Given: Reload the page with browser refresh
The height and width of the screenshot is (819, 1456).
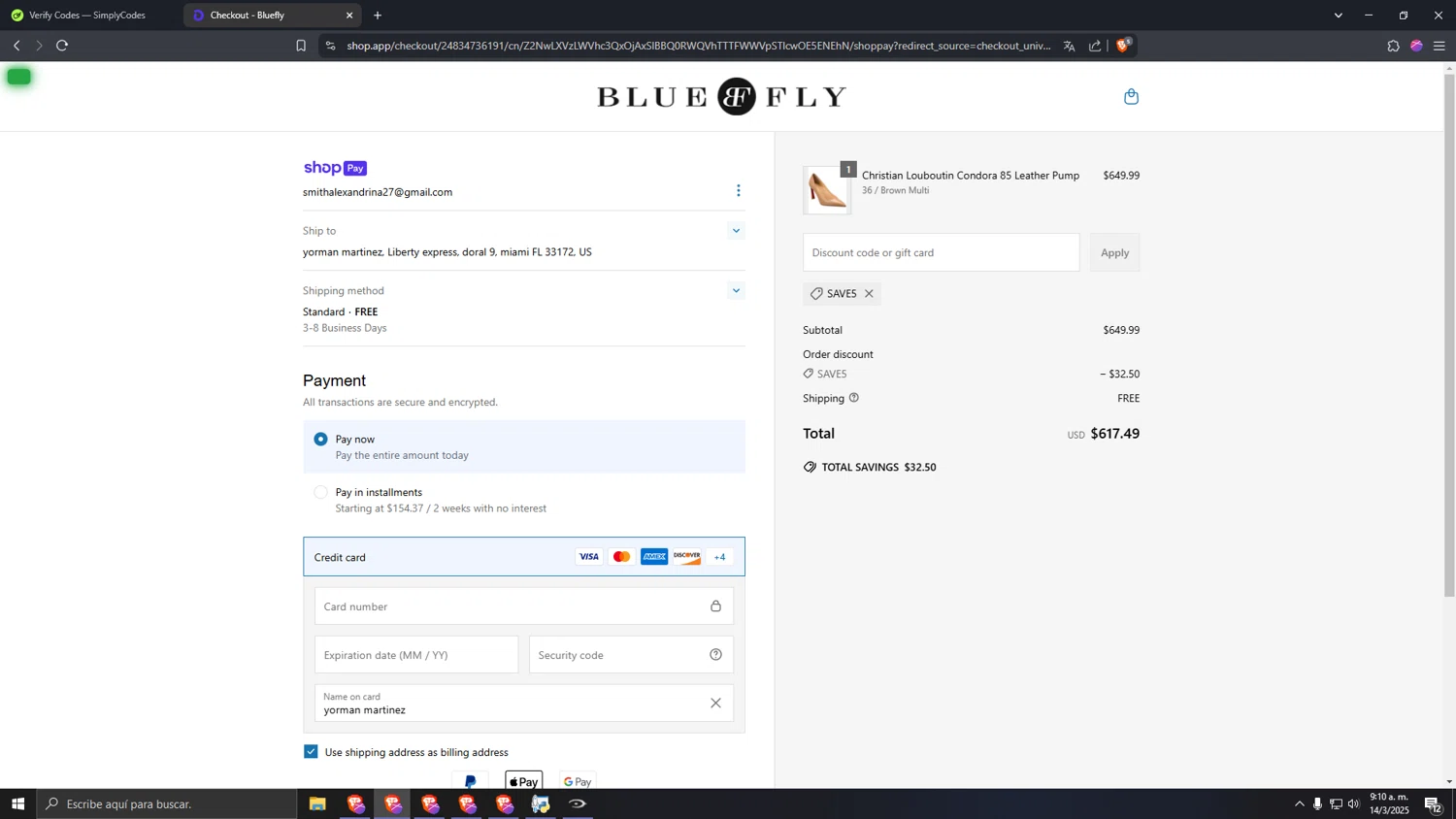Looking at the screenshot, I should [62, 46].
